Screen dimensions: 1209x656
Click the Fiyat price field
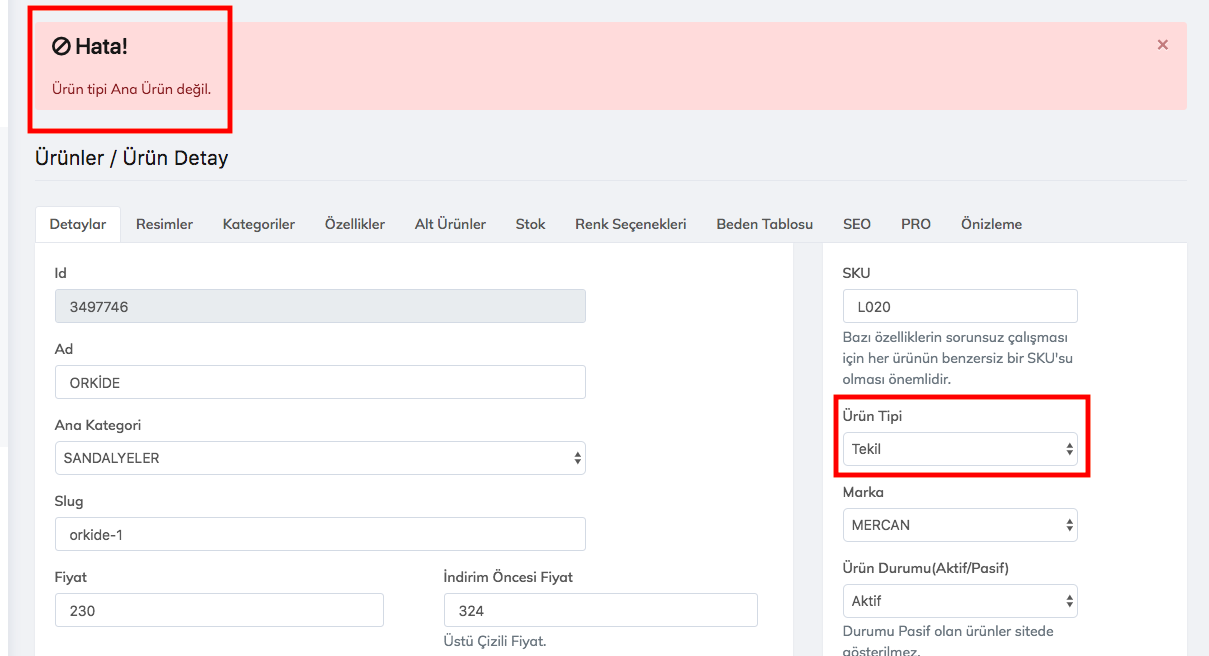[219, 610]
